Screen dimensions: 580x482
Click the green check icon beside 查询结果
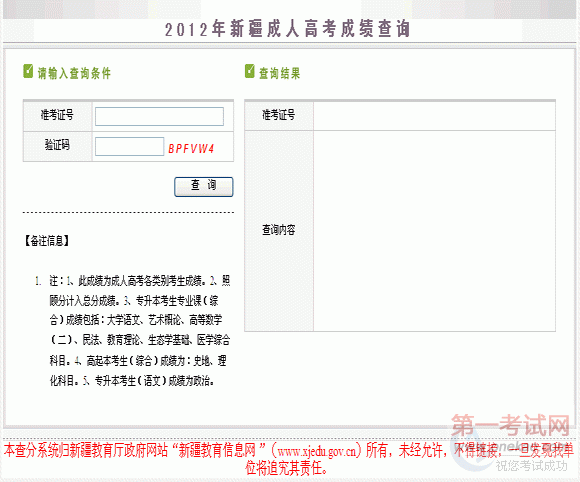[250, 71]
